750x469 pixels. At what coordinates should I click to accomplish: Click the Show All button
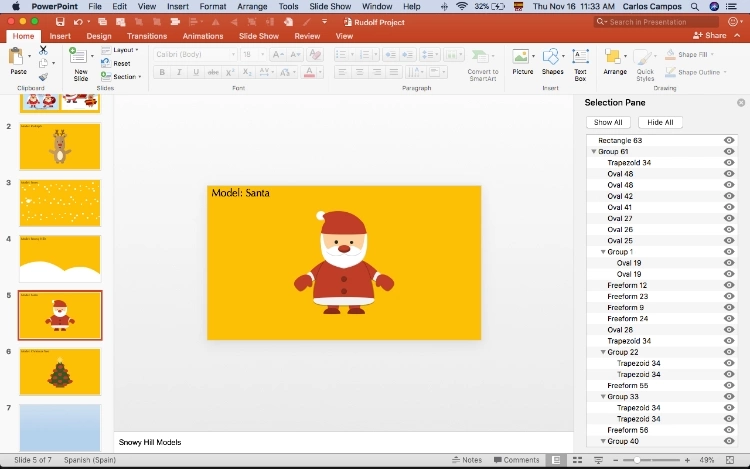tap(608, 122)
